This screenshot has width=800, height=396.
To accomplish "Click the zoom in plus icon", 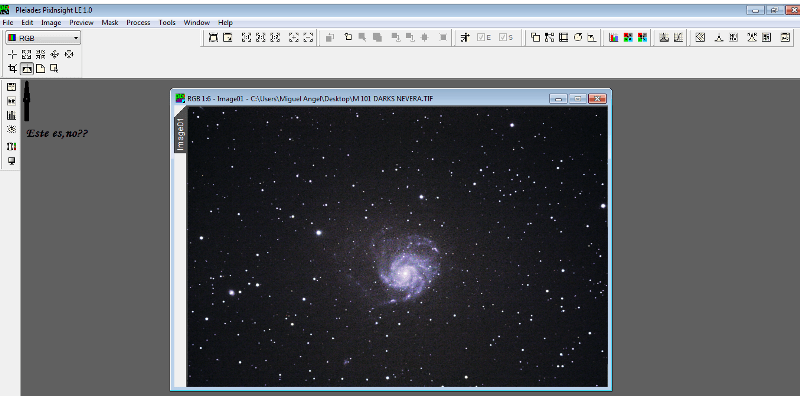I will pos(294,37).
